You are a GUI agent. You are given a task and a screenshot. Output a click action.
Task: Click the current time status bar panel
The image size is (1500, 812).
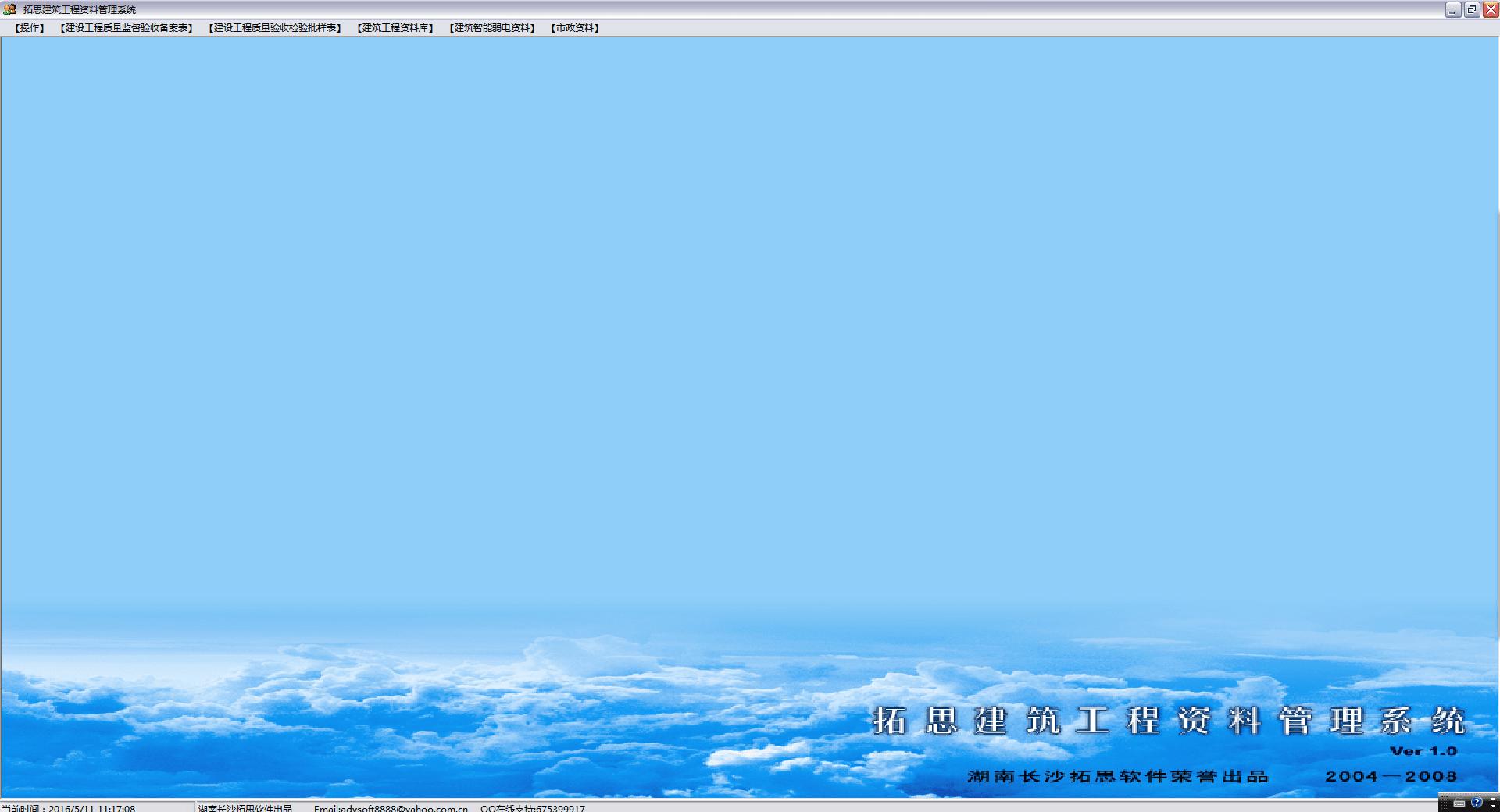pyautogui.click(x=70, y=808)
